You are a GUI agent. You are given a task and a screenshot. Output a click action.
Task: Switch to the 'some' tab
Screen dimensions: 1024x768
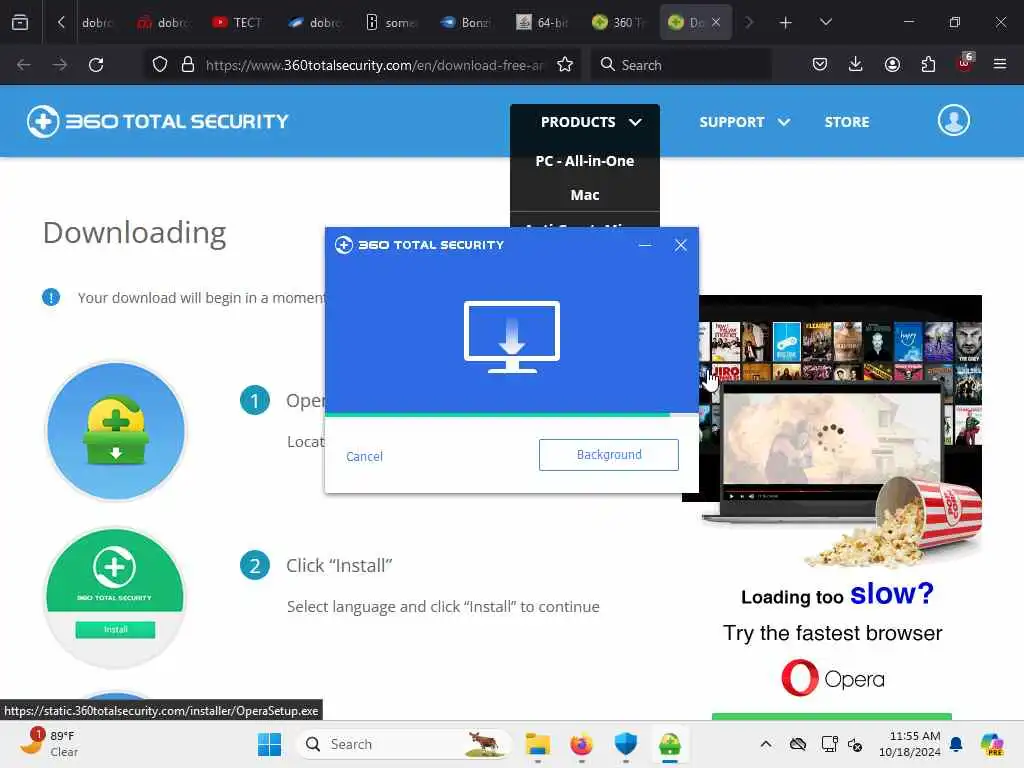coord(391,22)
